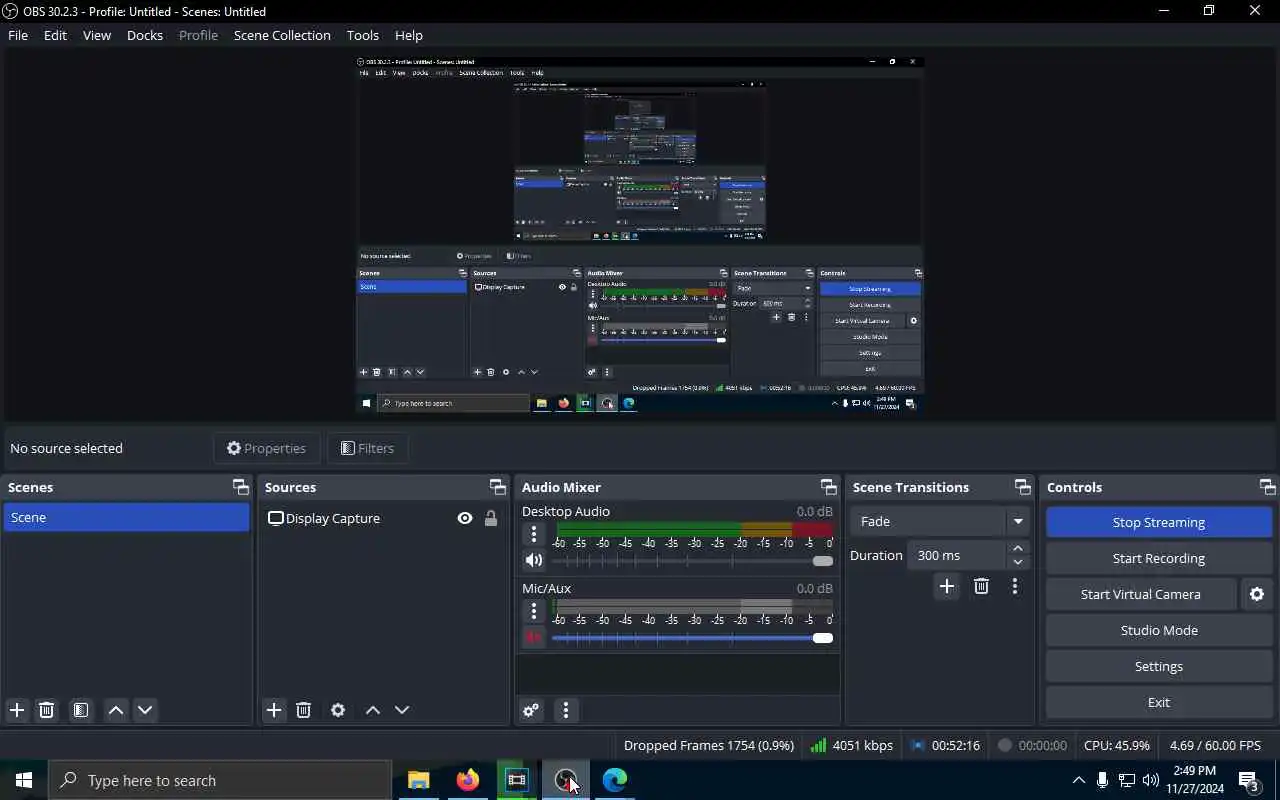Click the taskbar clock showing 2:49 PM

(1195, 780)
